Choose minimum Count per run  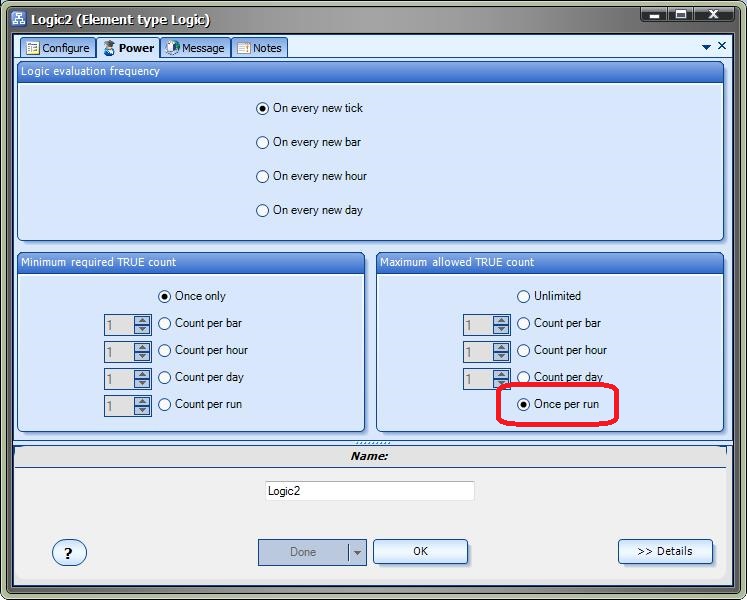[200, 405]
